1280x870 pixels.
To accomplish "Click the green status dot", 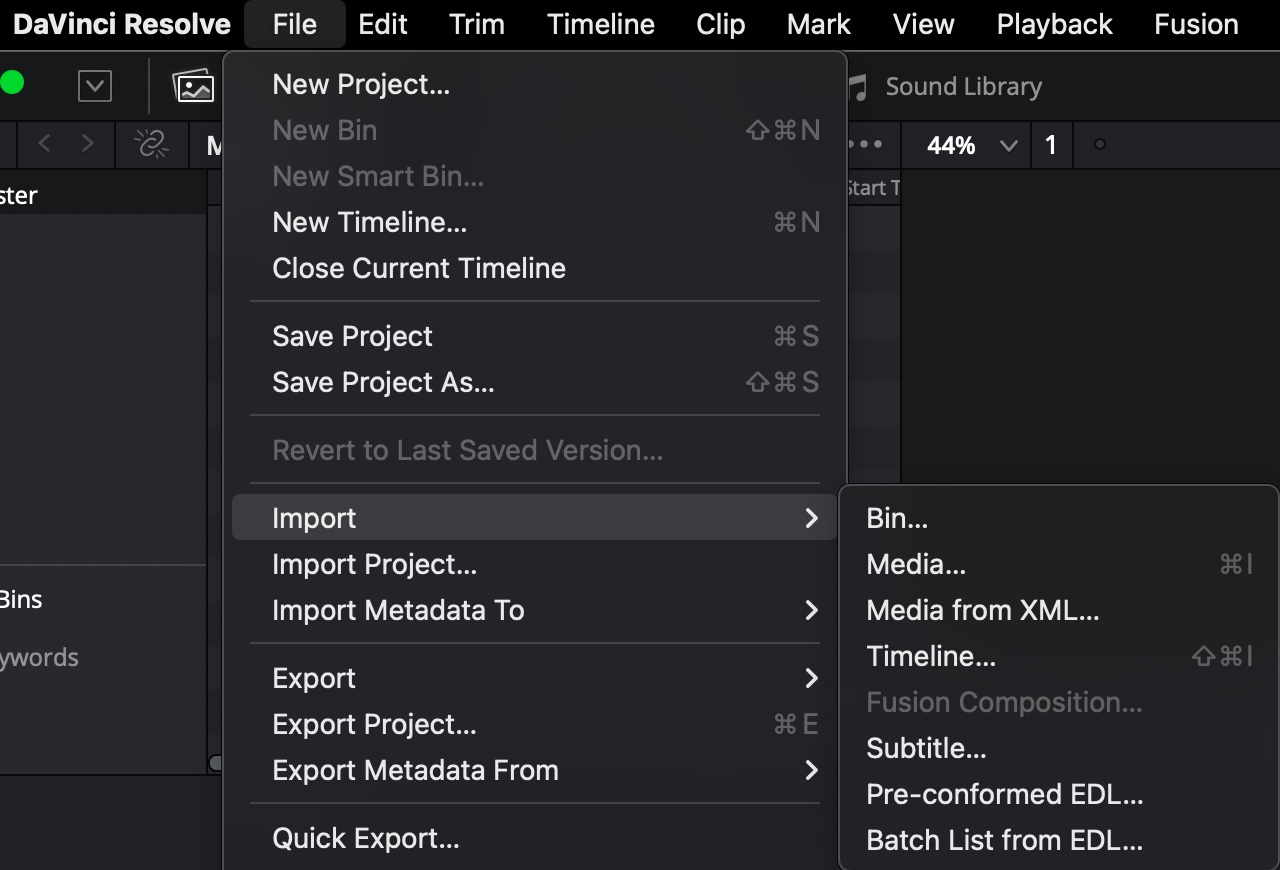I will (12, 83).
